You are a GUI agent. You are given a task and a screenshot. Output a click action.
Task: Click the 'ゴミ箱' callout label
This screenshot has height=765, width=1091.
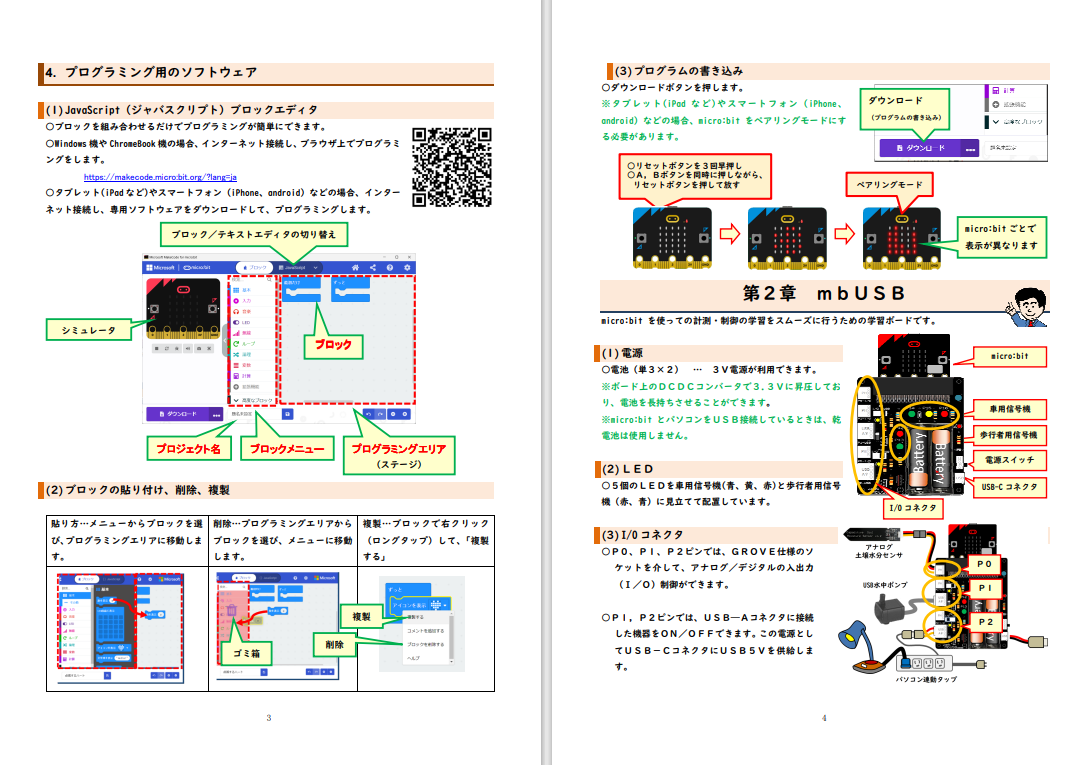pyautogui.click(x=246, y=654)
